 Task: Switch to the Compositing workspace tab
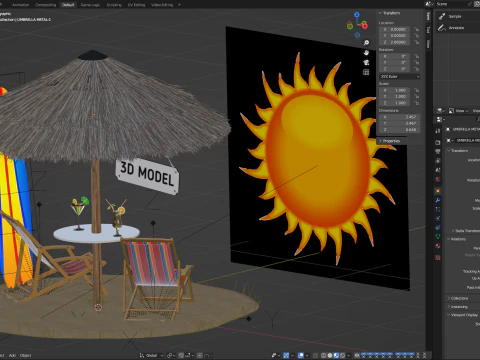point(46,5)
